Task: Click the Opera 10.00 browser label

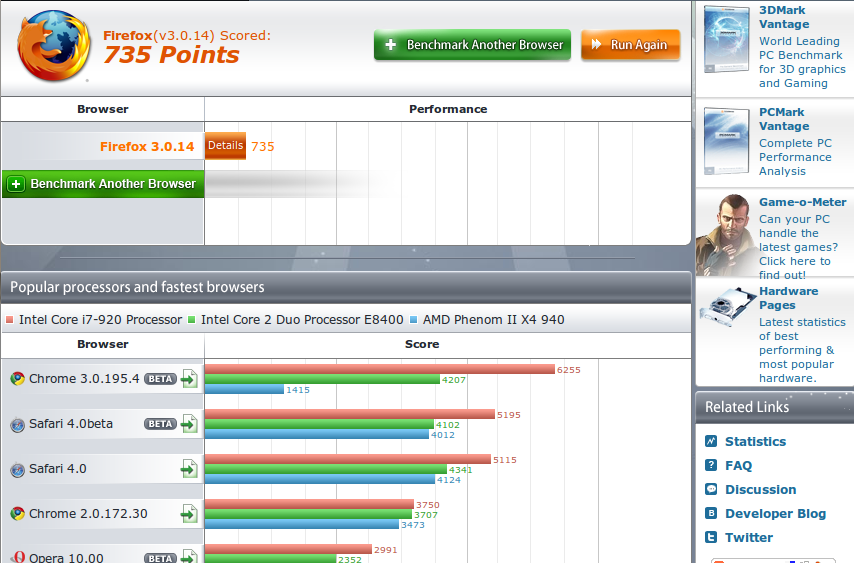Action: click(66, 558)
